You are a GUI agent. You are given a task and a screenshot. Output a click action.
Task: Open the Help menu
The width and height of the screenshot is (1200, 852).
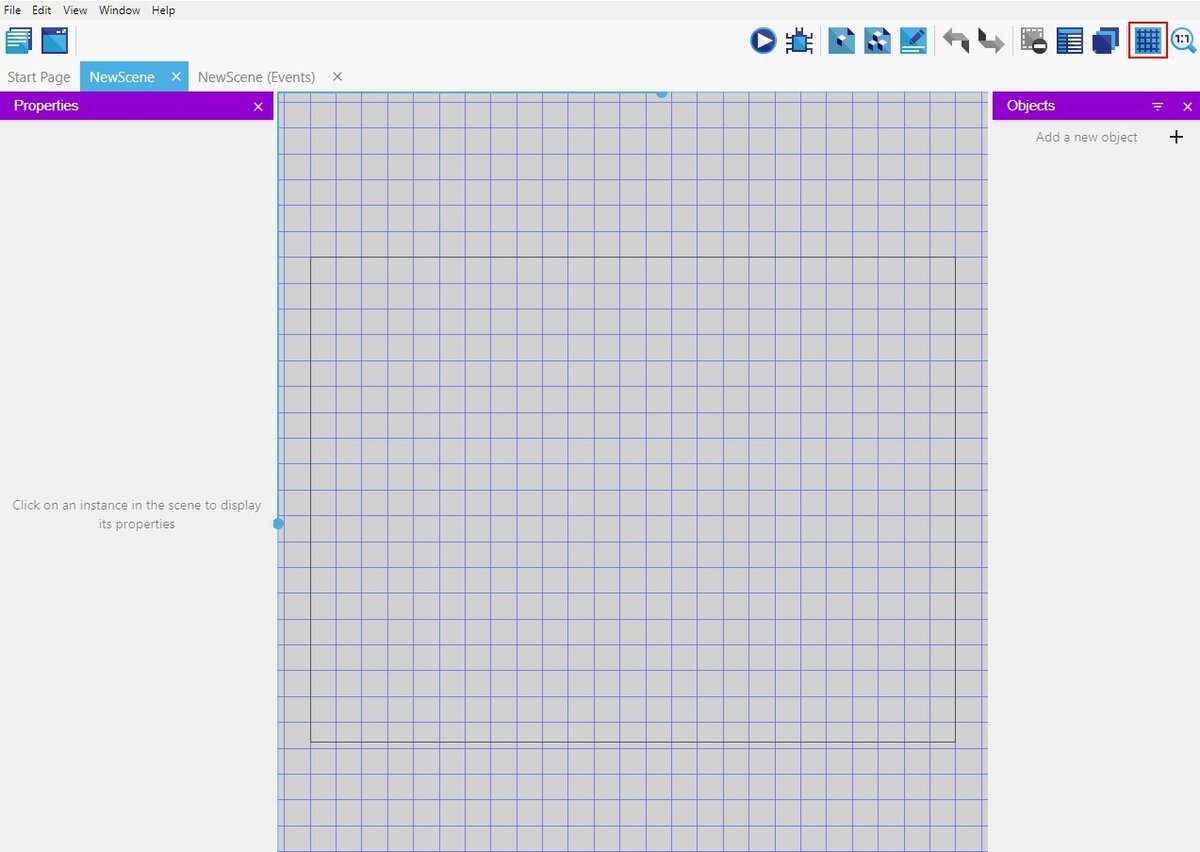pos(164,10)
